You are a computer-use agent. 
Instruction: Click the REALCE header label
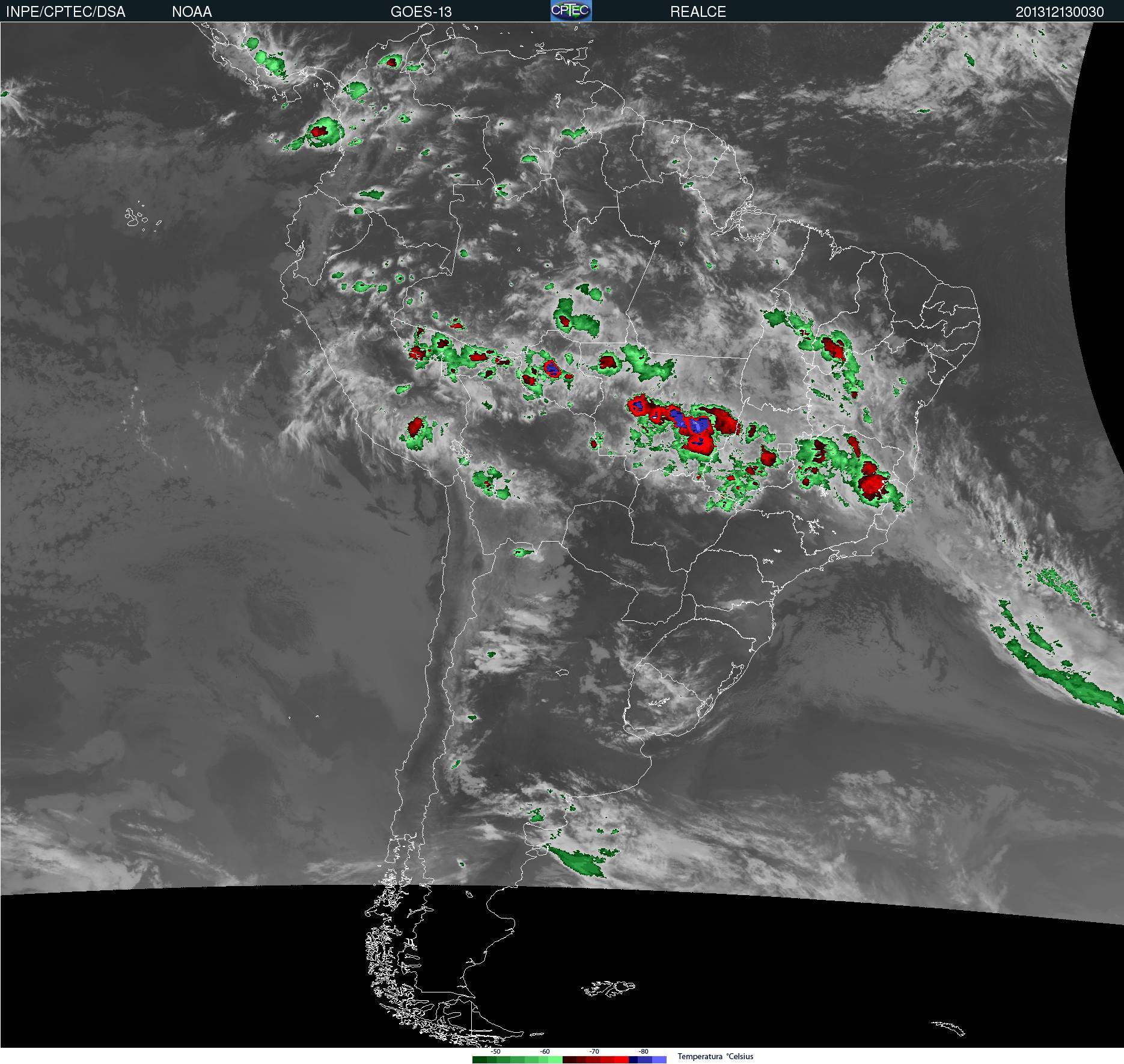pyautogui.click(x=698, y=11)
